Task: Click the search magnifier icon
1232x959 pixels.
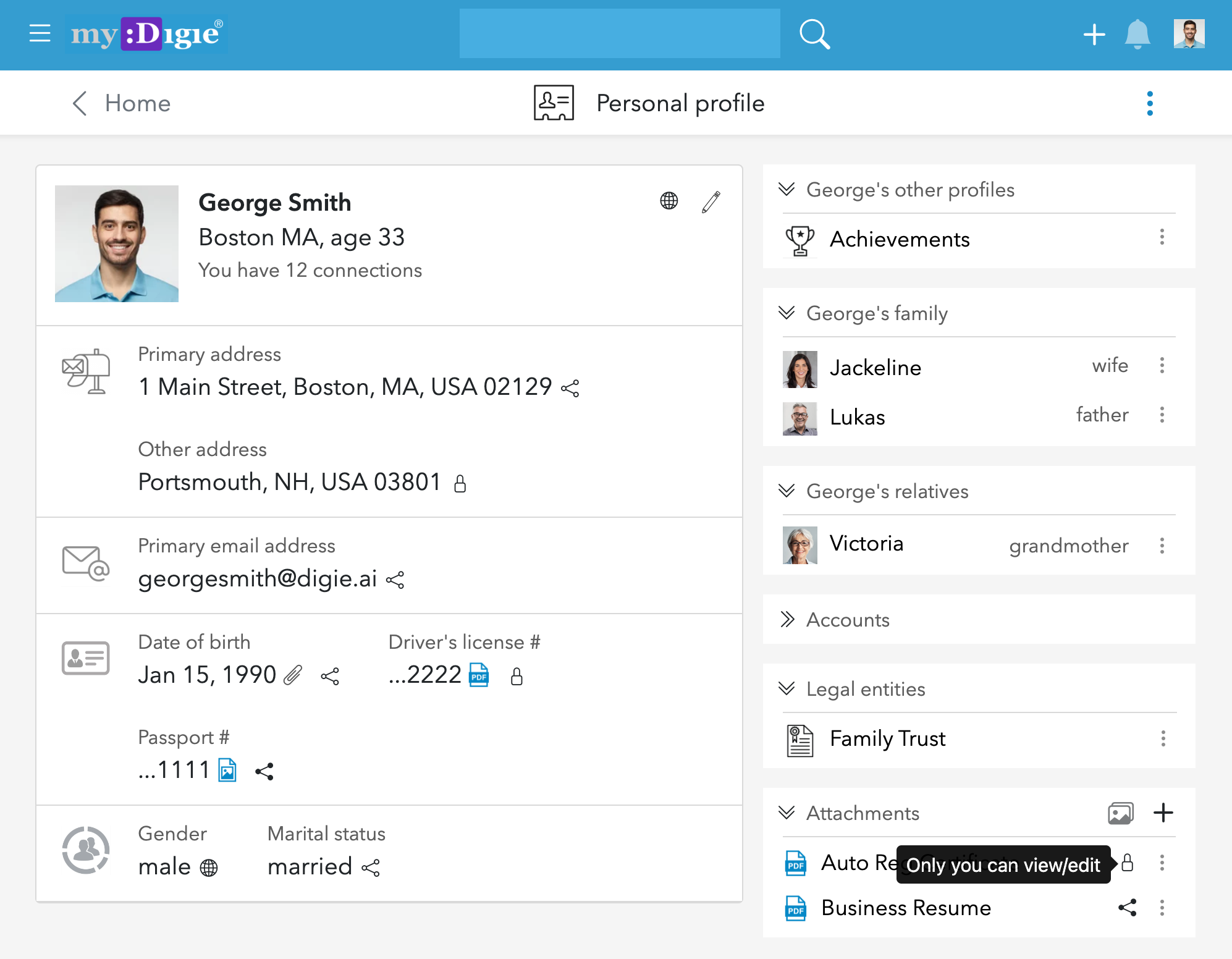Action: click(x=814, y=34)
